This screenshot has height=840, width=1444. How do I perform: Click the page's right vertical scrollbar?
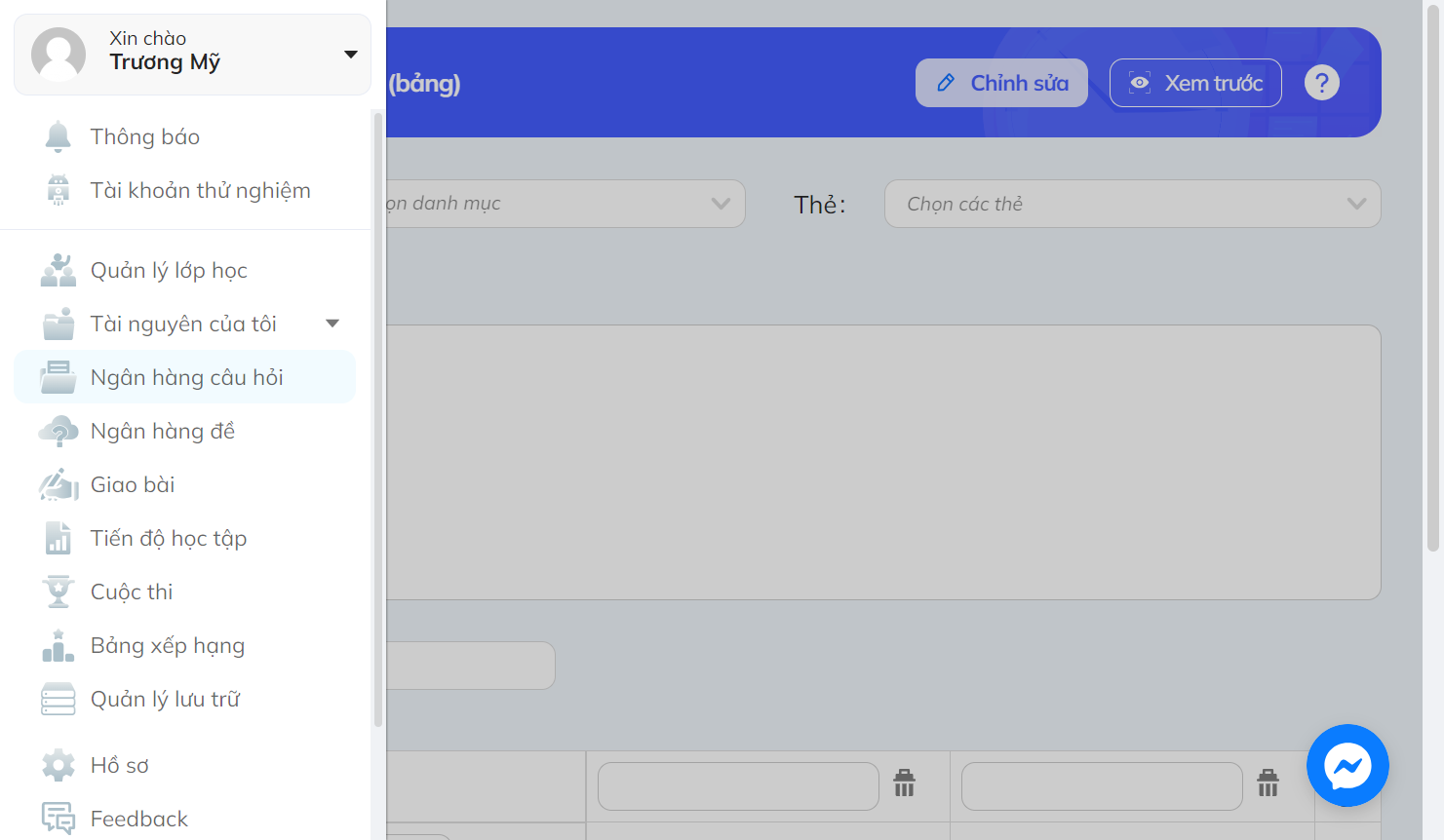1433,278
